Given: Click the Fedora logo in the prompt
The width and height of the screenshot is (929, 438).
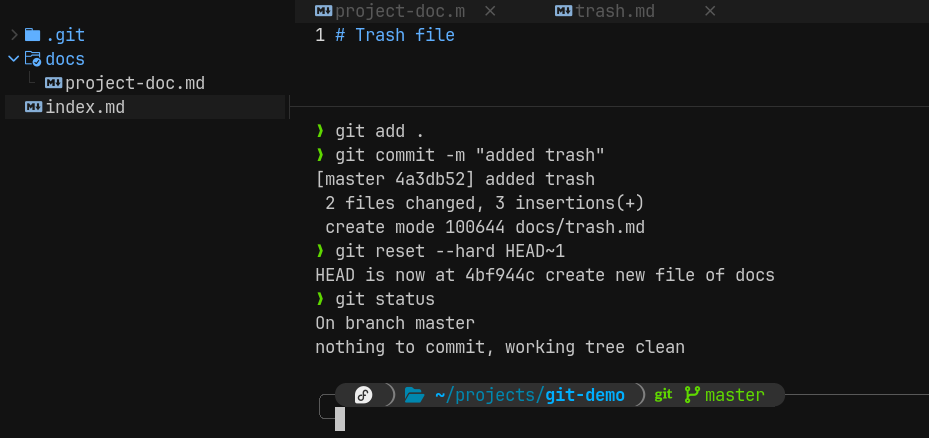Looking at the screenshot, I should [363, 395].
